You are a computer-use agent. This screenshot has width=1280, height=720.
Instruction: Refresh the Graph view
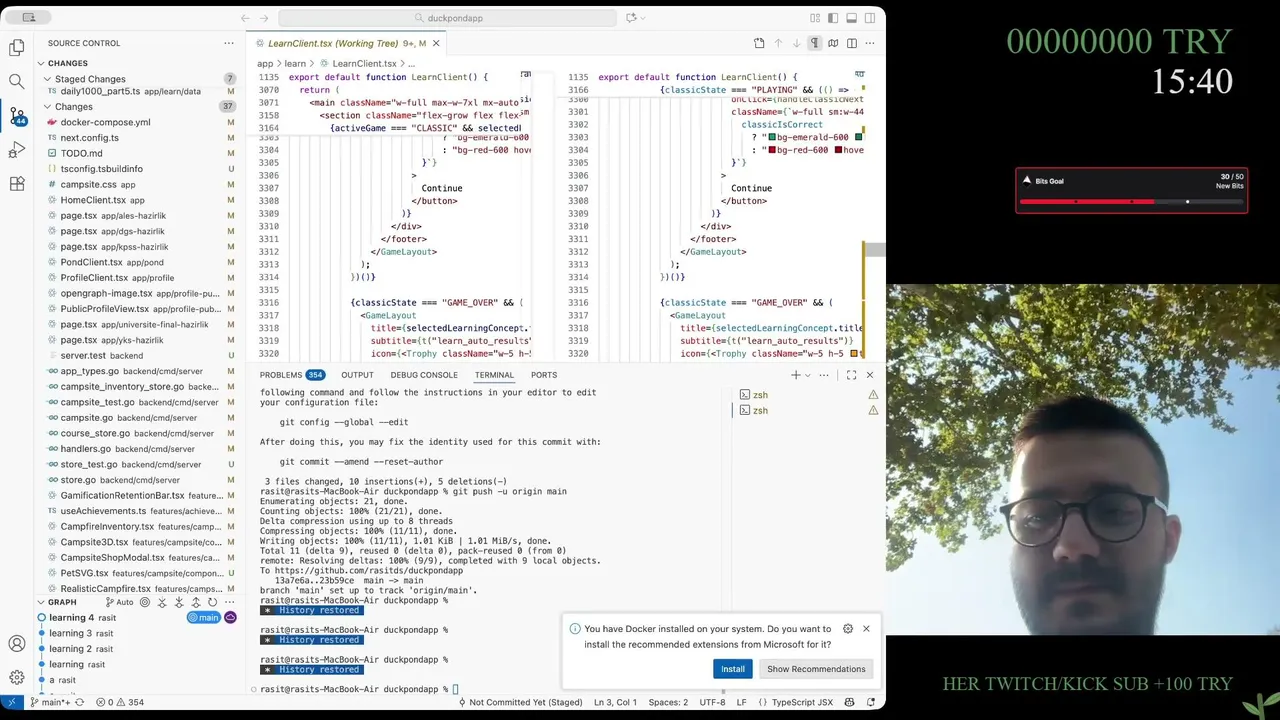pyautogui.click(x=212, y=602)
